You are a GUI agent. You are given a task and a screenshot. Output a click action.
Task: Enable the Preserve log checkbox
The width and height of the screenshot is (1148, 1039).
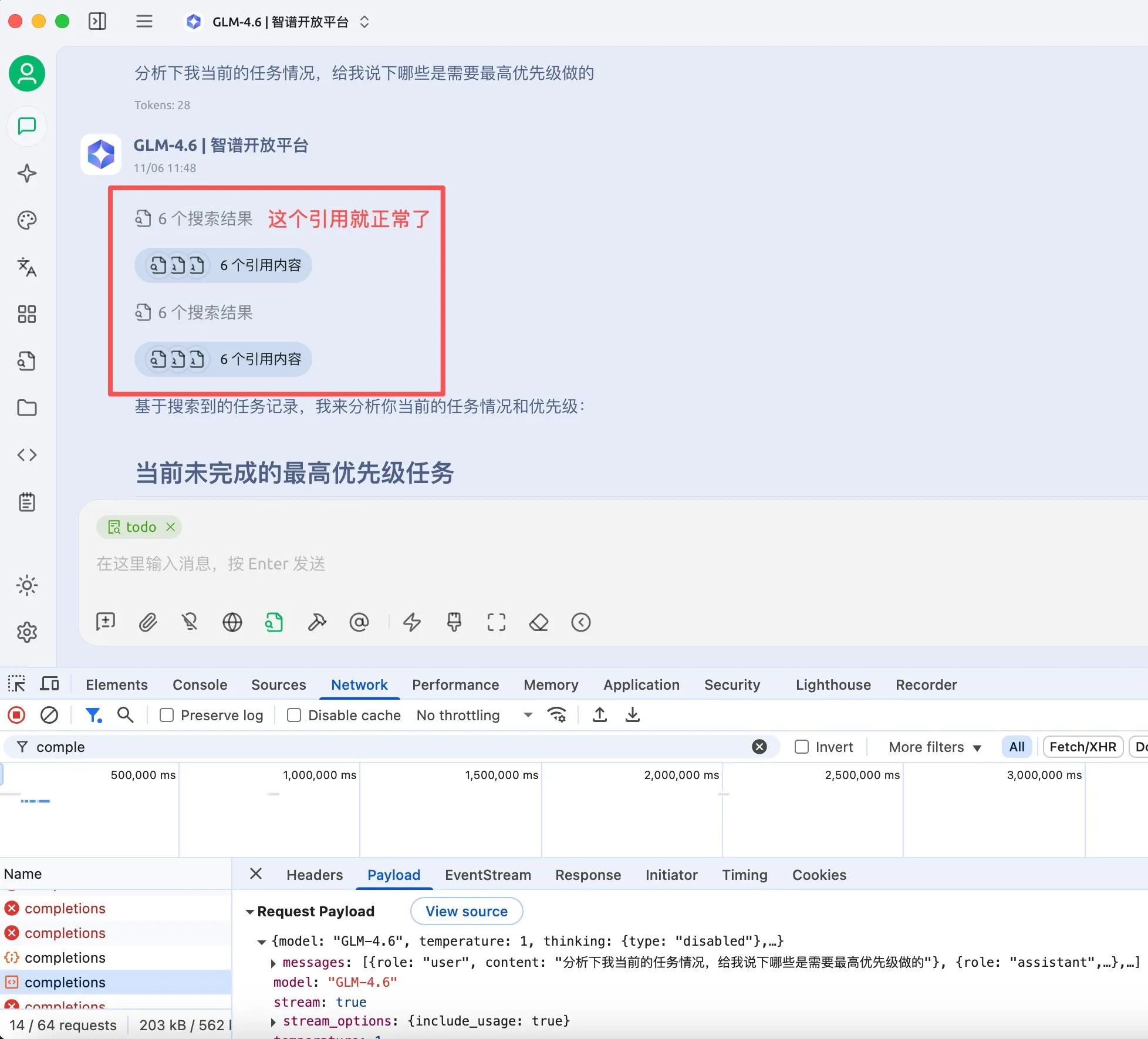pyautogui.click(x=166, y=715)
